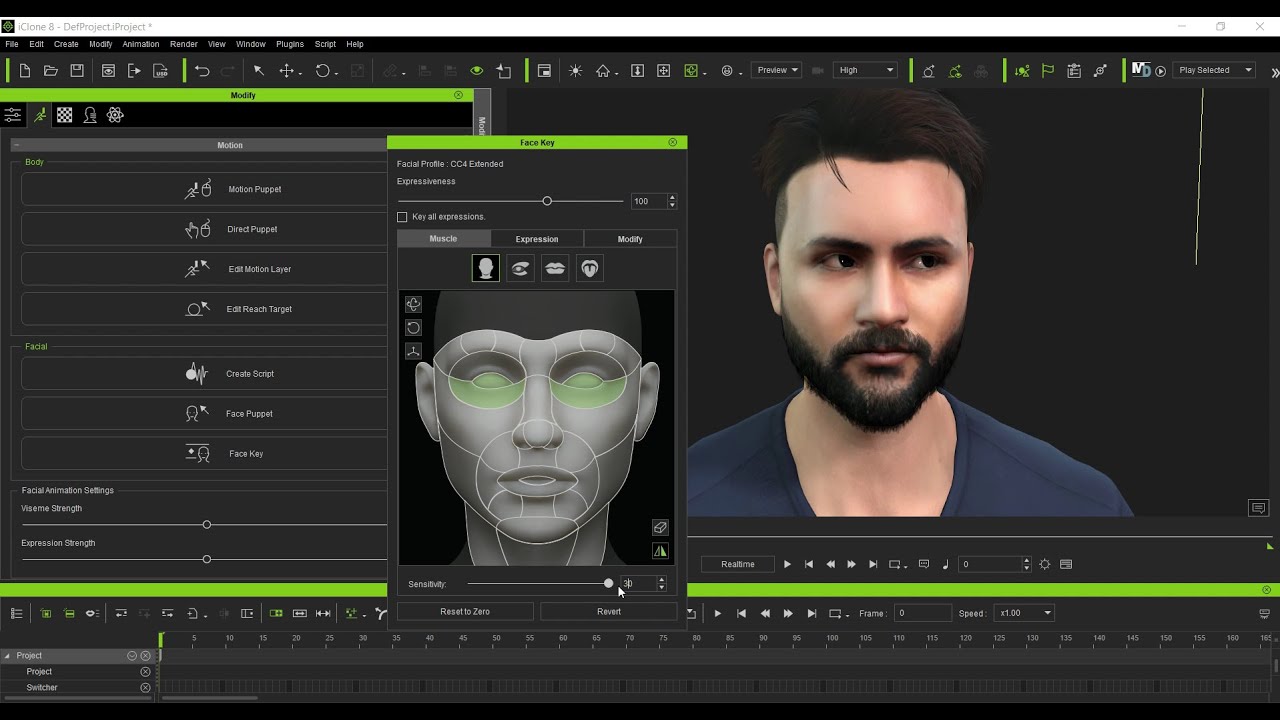Enable Key all expressions checkbox

(402, 217)
